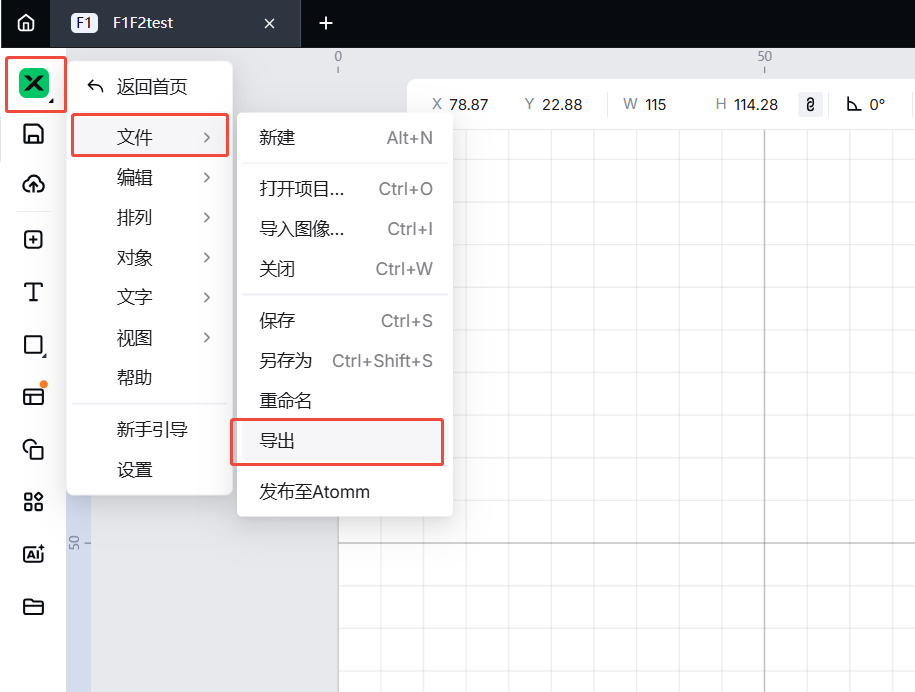Choose 导出 from the file menu
The height and width of the screenshot is (692, 915).
pyautogui.click(x=338, y=441)
